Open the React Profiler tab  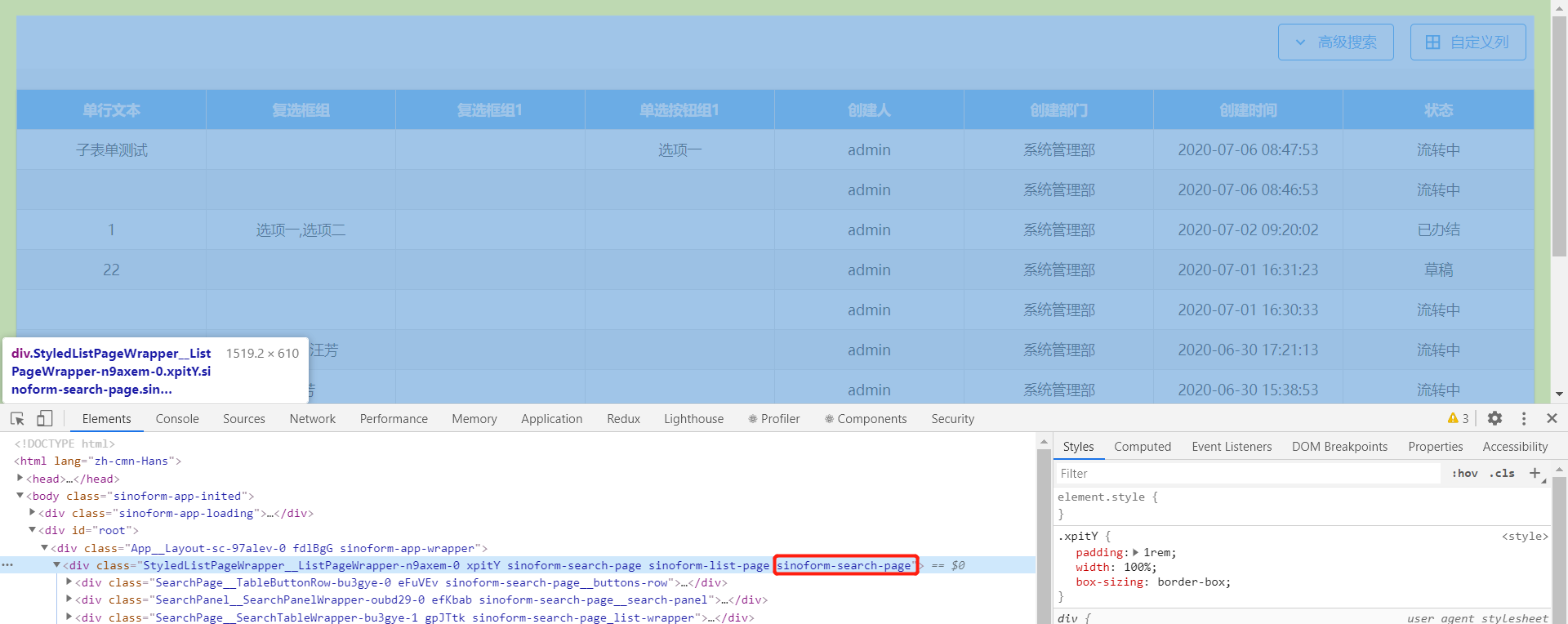774,419
